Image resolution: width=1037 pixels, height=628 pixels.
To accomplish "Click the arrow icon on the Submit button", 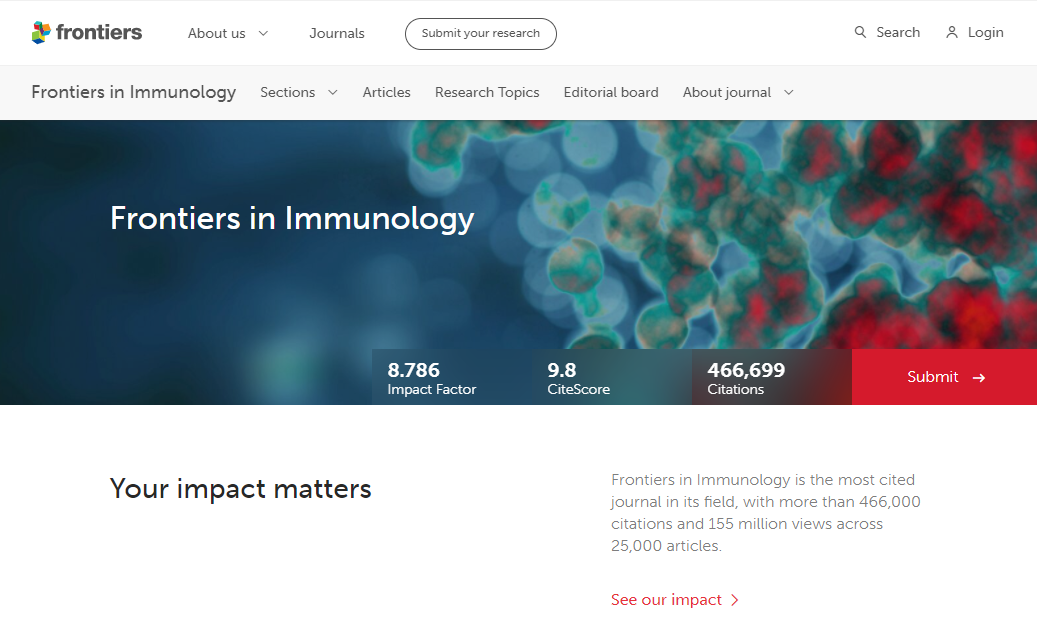I will point(979,378).
